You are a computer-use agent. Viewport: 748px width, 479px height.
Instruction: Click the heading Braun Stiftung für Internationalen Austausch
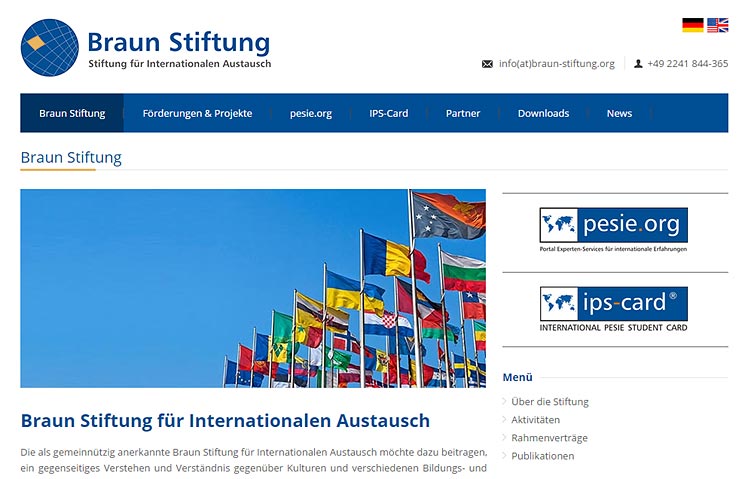click(x=225, y=421)
